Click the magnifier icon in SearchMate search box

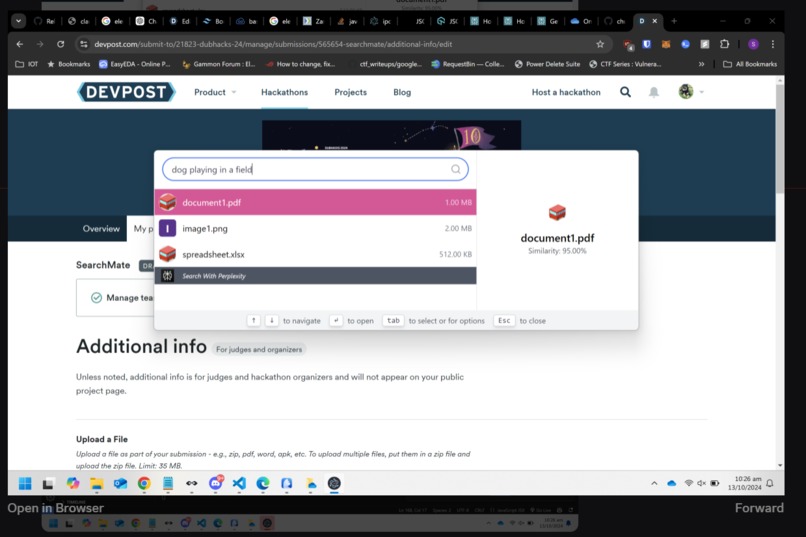pos(455,169)
